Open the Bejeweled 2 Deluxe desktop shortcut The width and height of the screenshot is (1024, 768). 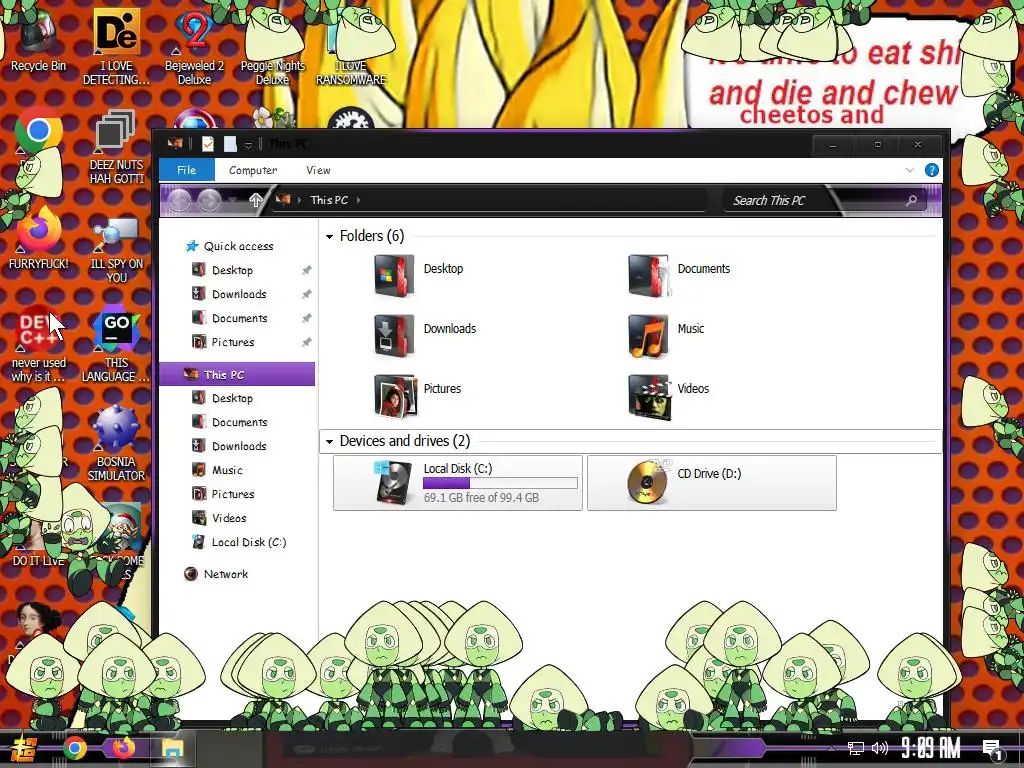(194, 47)
